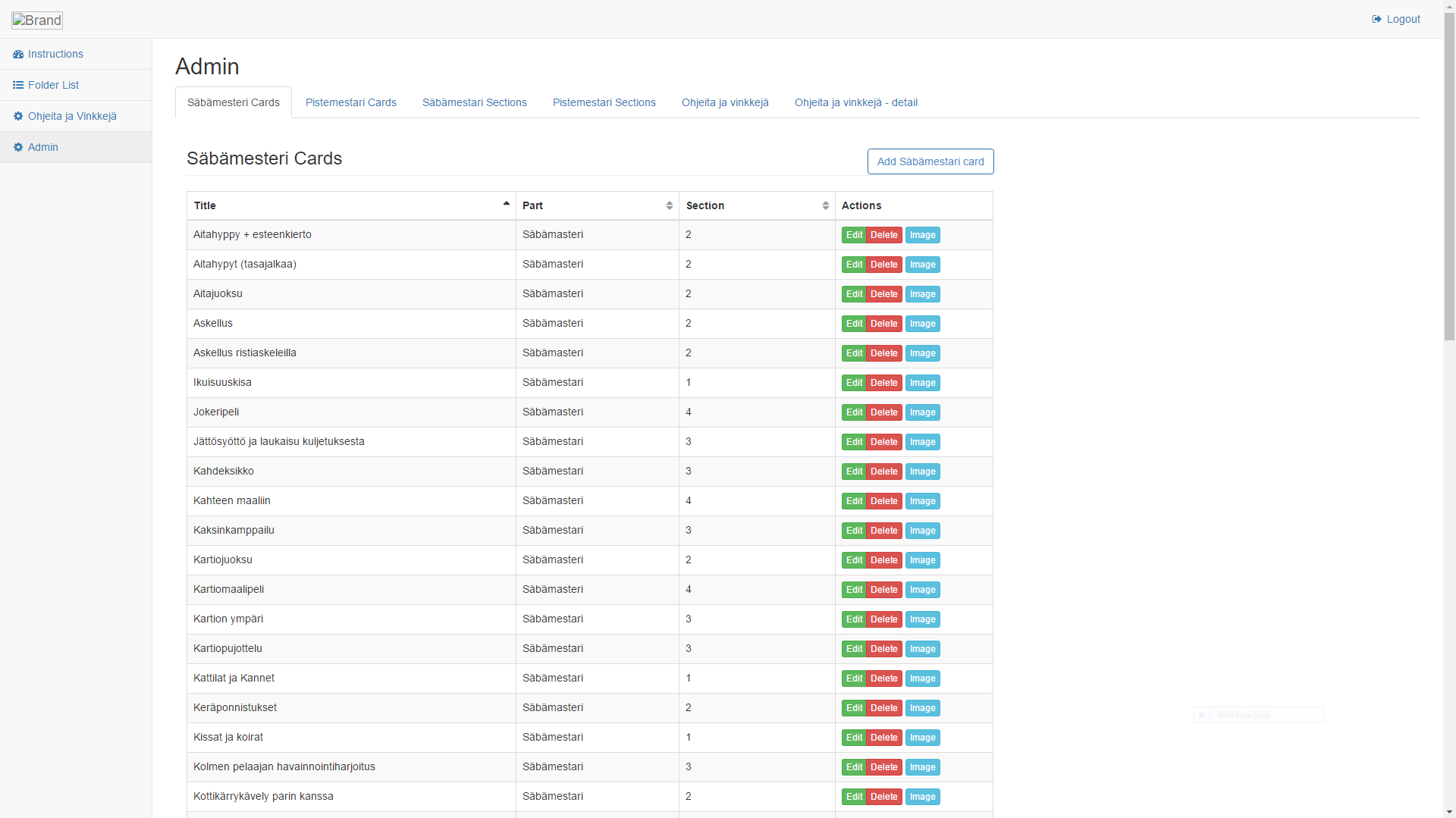Click the Logout icon in header
This screenshot has width=1456, height=818.
(x=1376, y=19)
